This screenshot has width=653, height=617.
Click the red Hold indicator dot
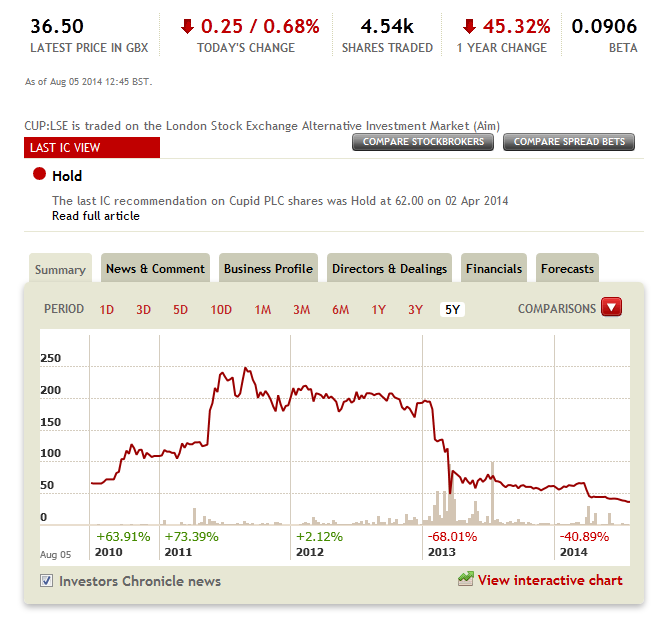(x=39, y=174)
